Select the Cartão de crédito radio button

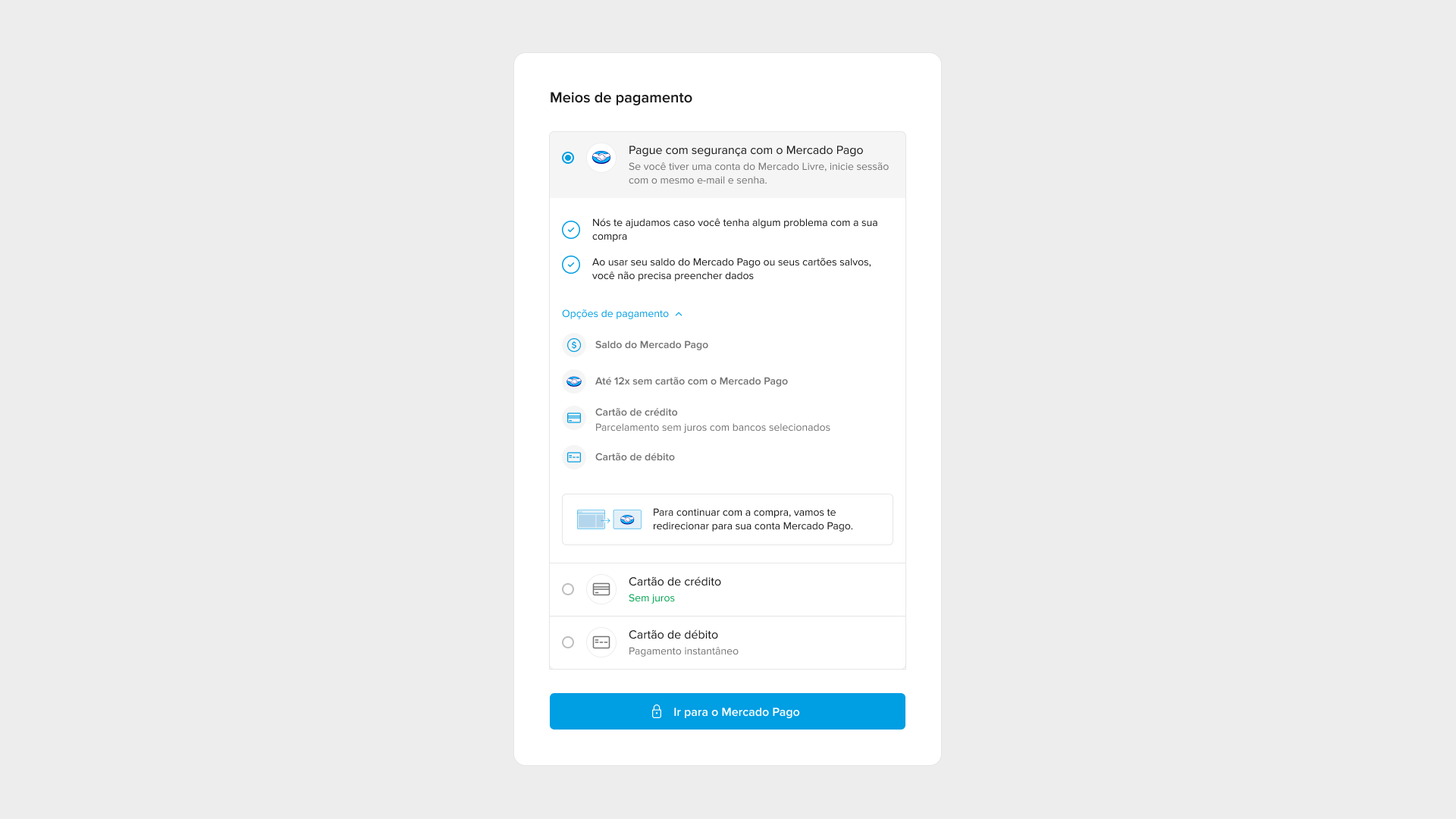pos(568,589)
